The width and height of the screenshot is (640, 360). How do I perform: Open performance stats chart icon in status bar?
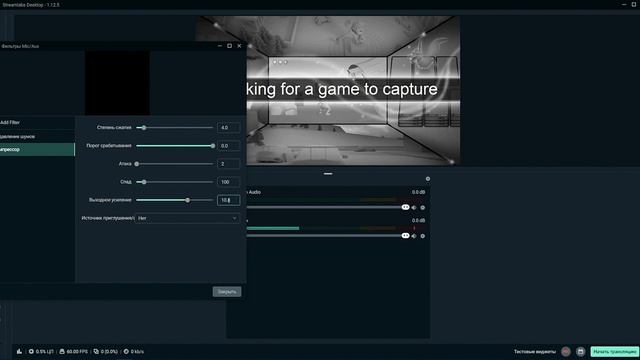pyautogui.click(x=19, y=351)
